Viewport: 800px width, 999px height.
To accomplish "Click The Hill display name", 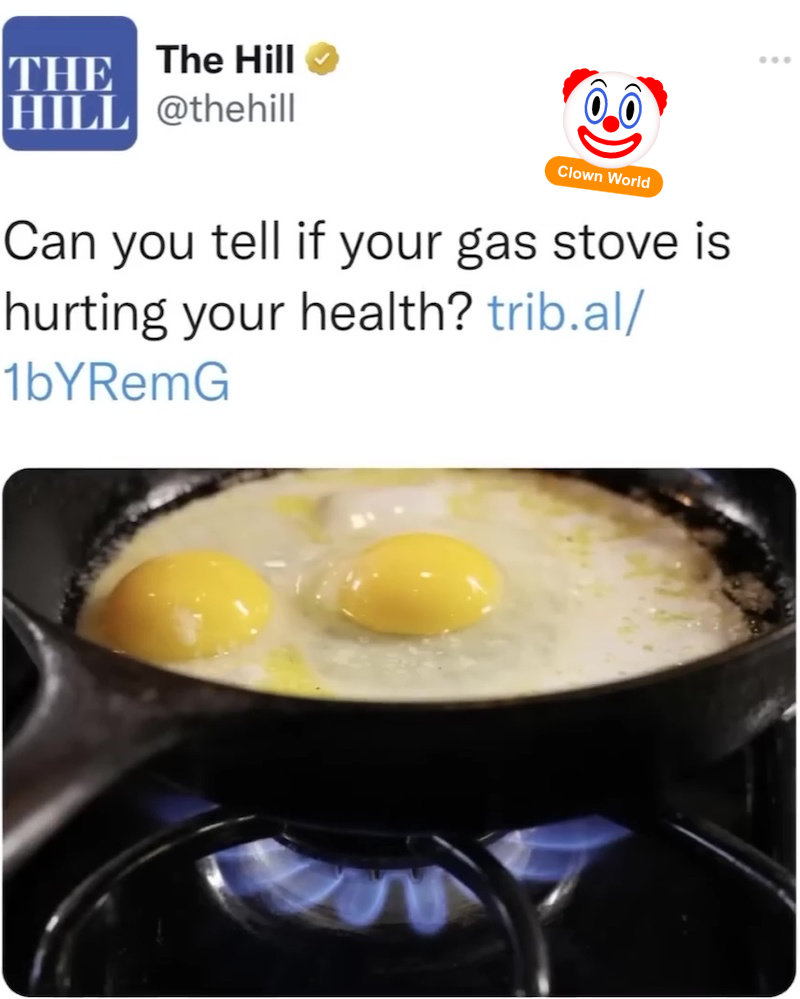I will tap(225, 59).
